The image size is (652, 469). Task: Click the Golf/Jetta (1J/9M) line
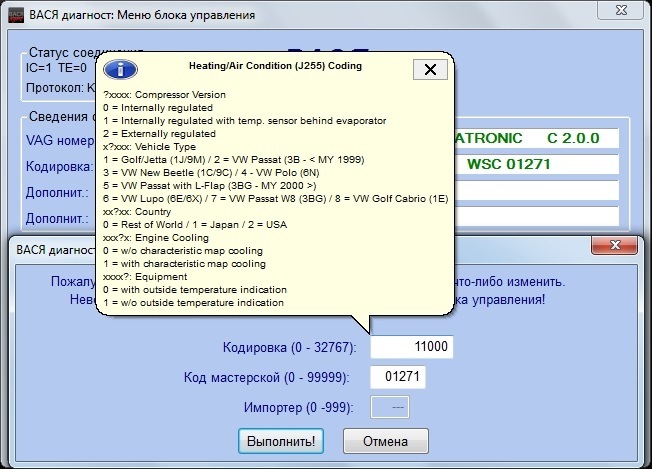point(234,160)
